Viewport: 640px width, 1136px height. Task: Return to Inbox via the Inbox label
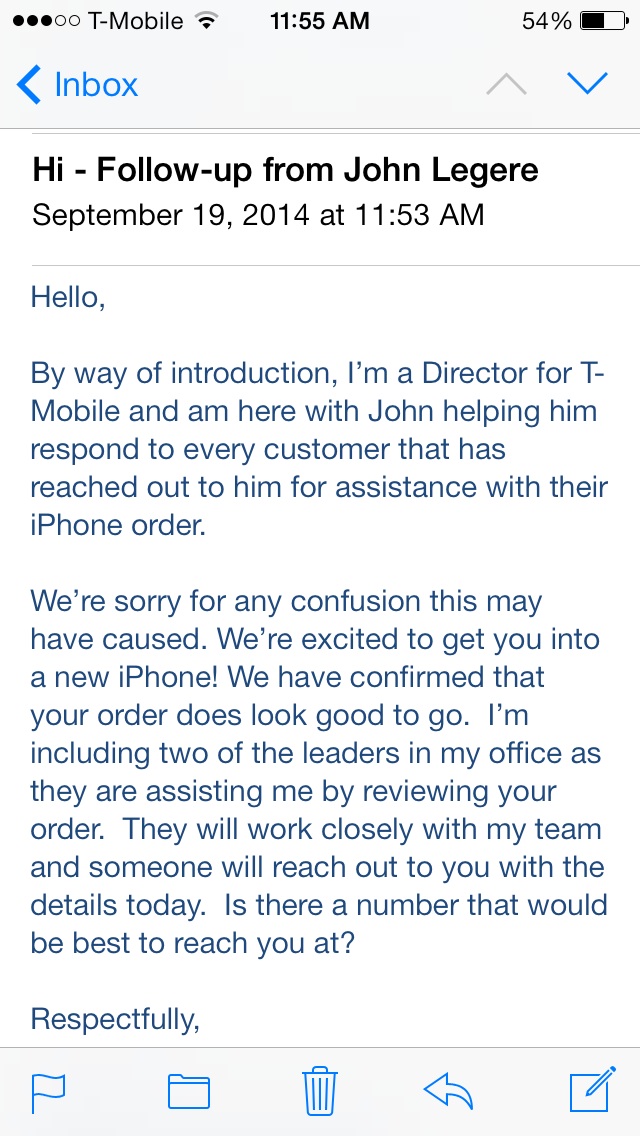click(x=96, y=85)
